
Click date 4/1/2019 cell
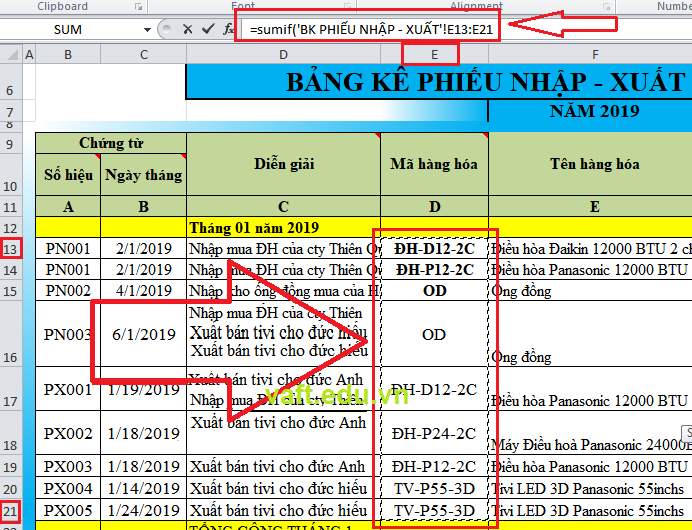144,291
